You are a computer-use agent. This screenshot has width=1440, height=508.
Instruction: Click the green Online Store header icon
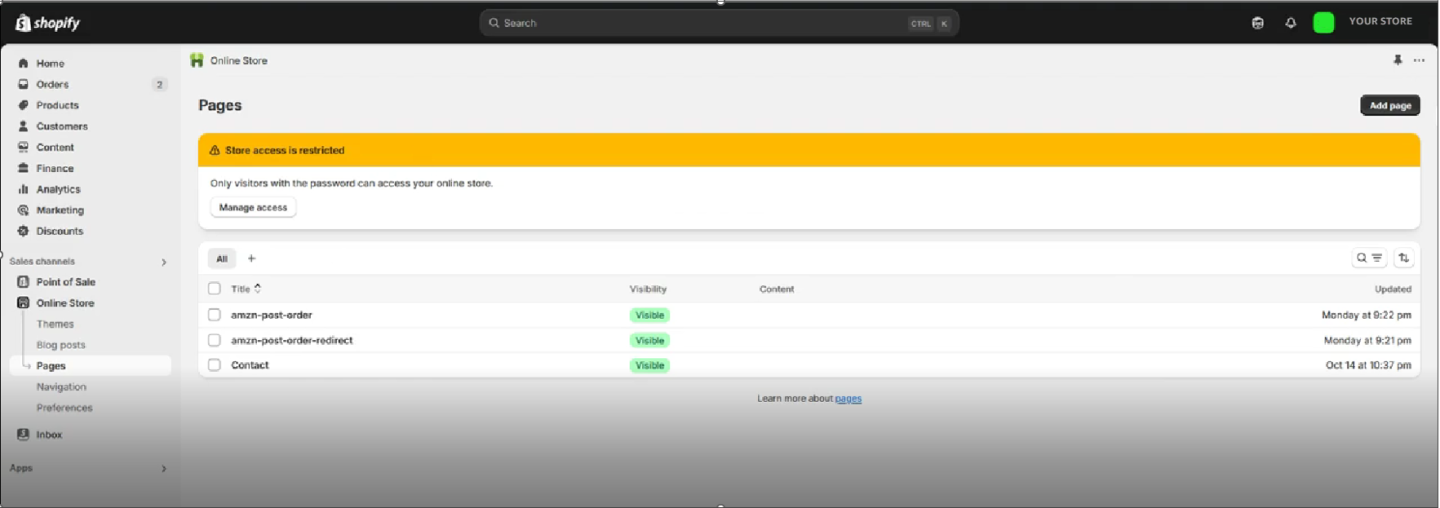[197, 60]
